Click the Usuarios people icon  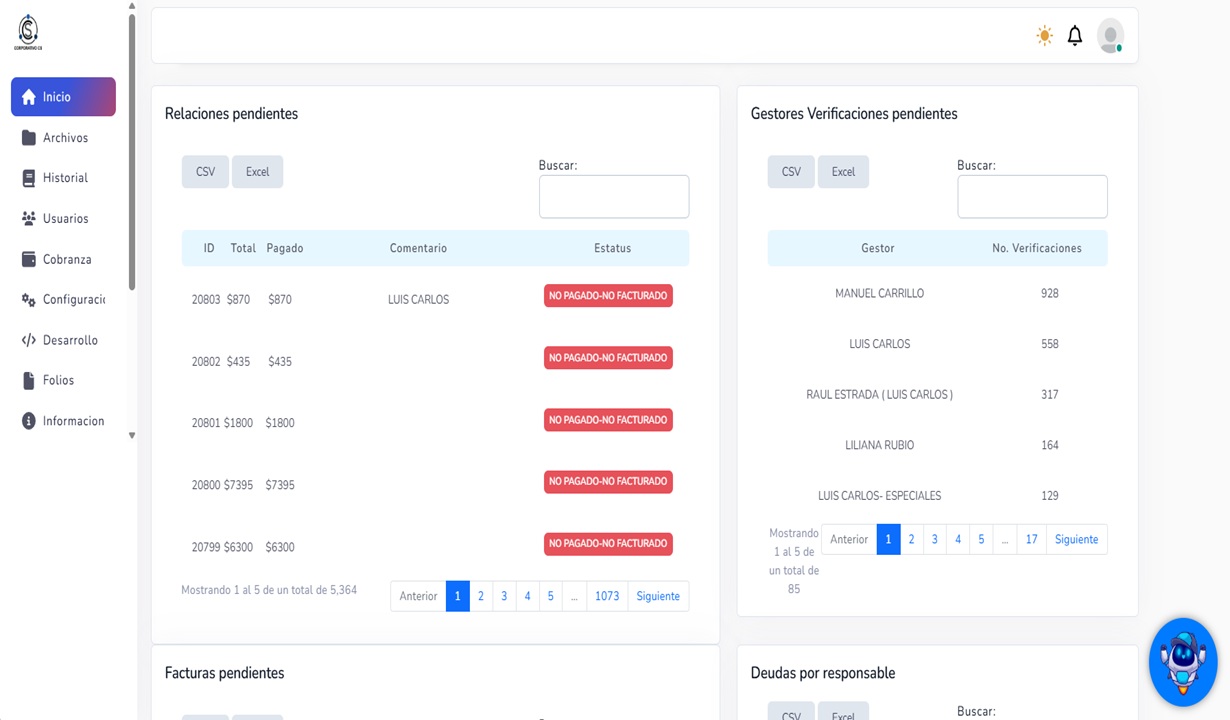click(29, 218)
